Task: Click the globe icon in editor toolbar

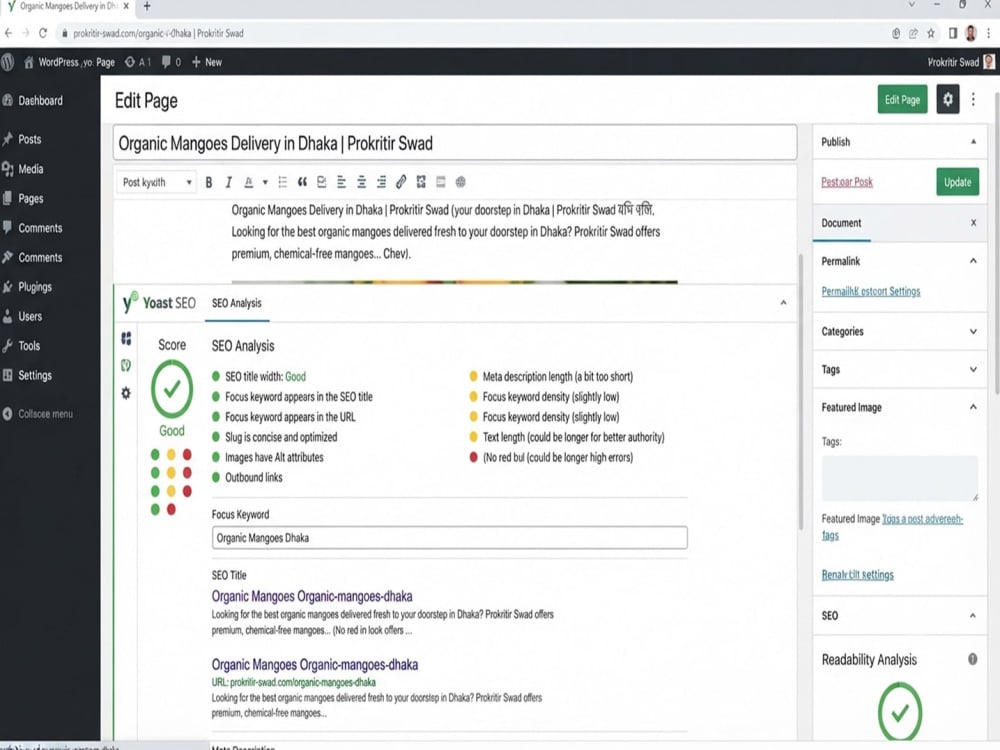Action: point(460,182)
